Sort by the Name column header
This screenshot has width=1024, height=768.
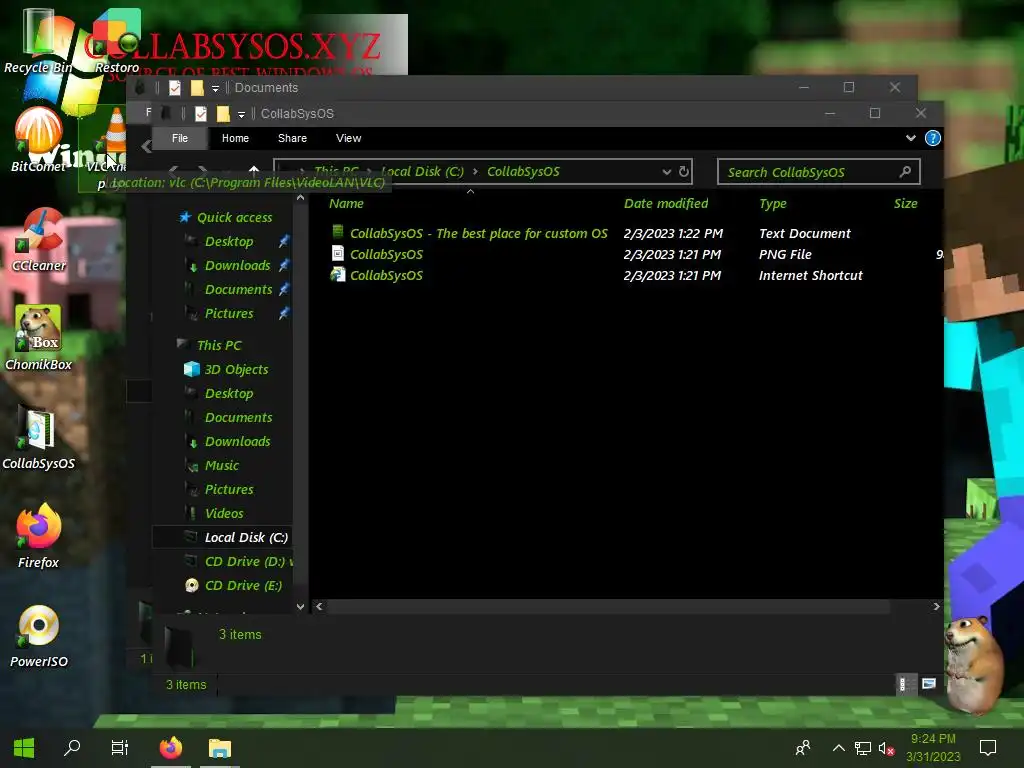(x=346, y=203)
